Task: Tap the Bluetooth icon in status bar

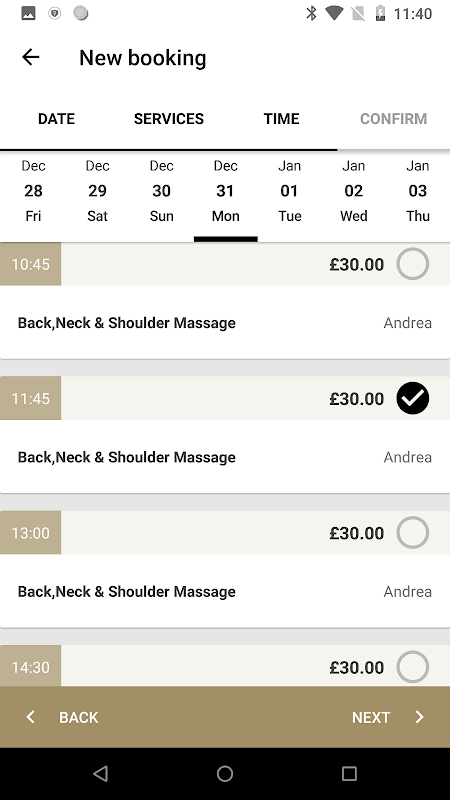Action: 311,13
